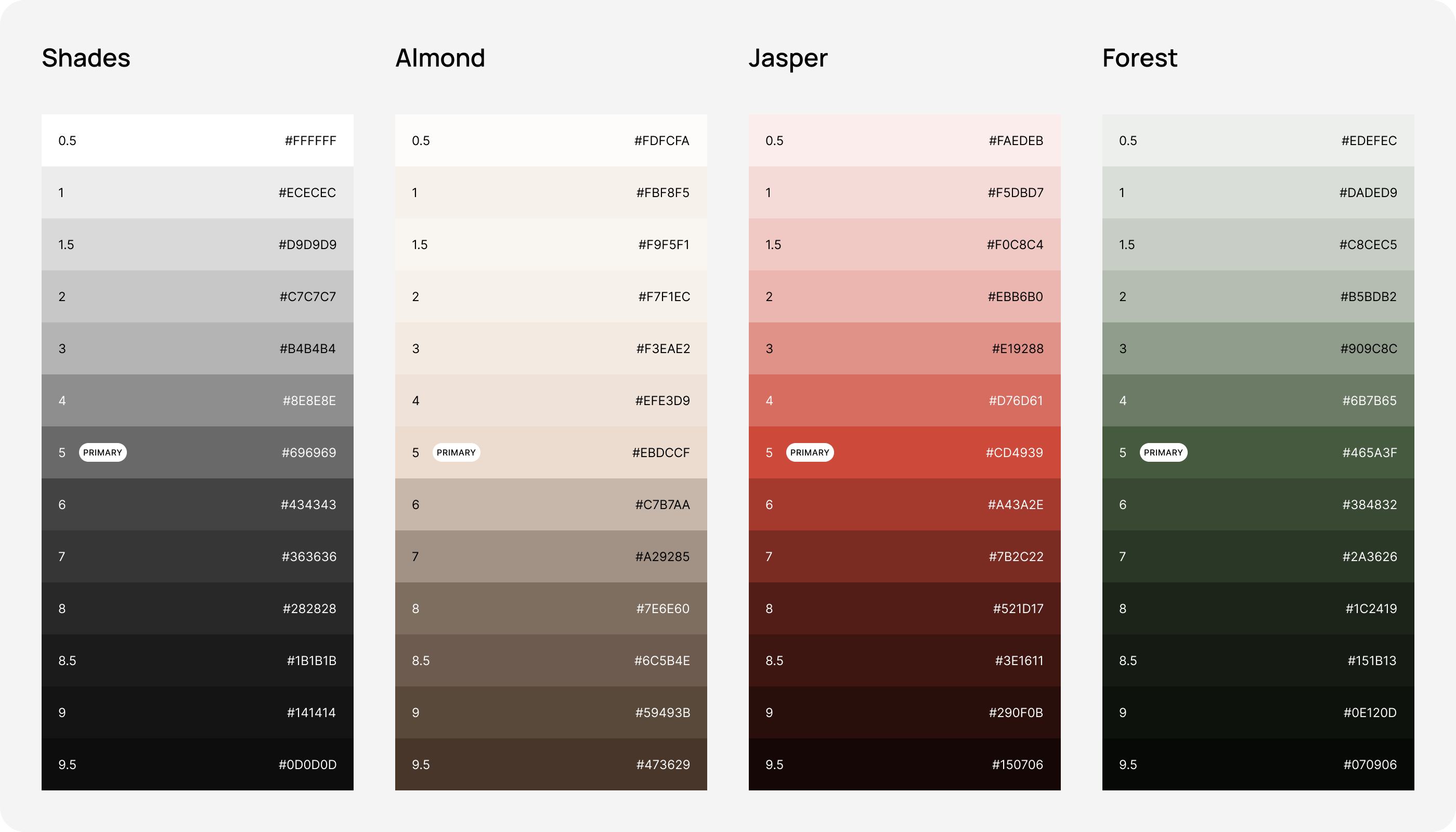Click the PRIMARY badge in the Forest column
1456x832 pixels.
tap(1163, 452)
